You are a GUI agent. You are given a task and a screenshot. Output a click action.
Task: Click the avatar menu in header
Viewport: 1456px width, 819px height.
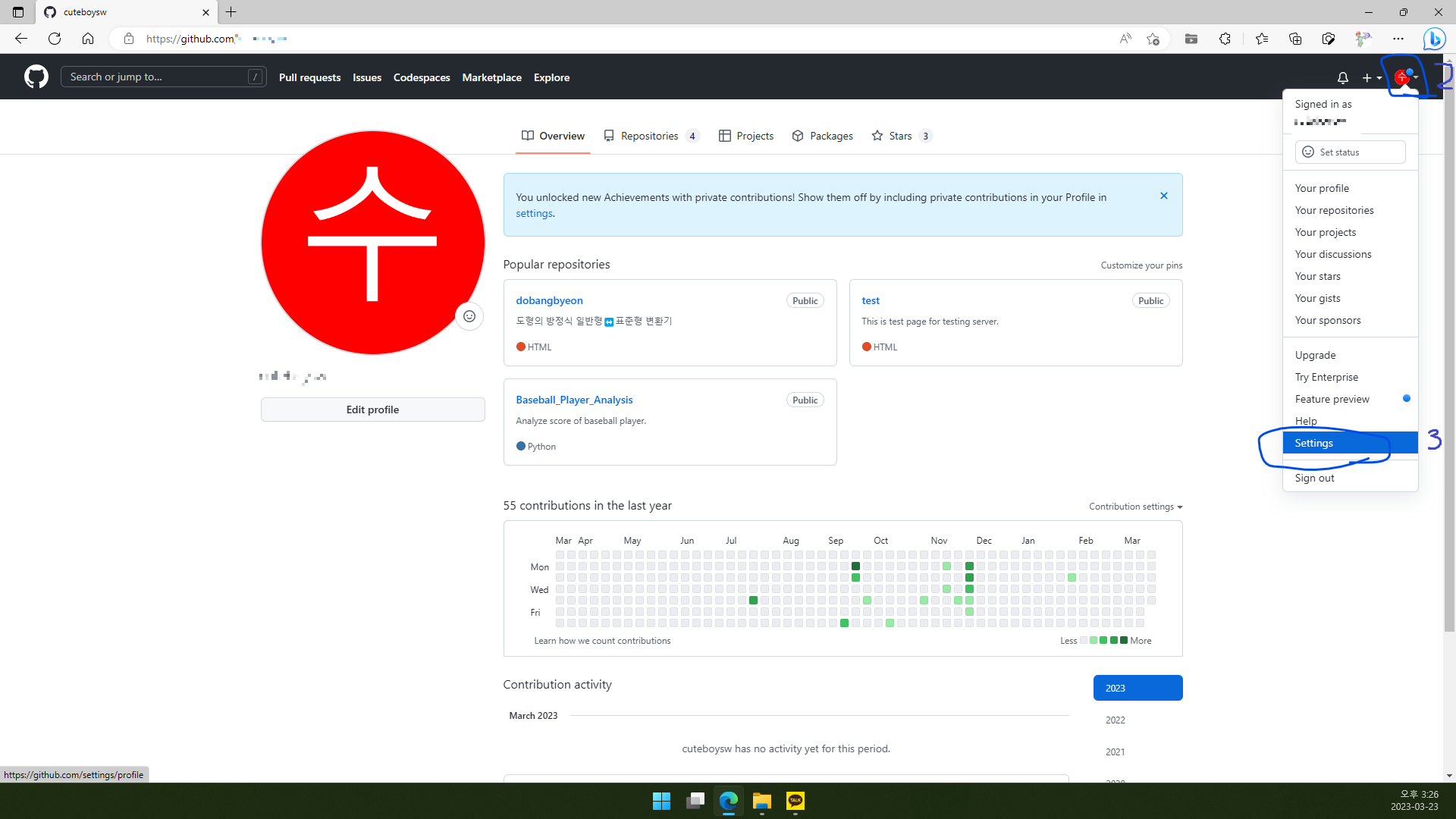coord(1405,77)
